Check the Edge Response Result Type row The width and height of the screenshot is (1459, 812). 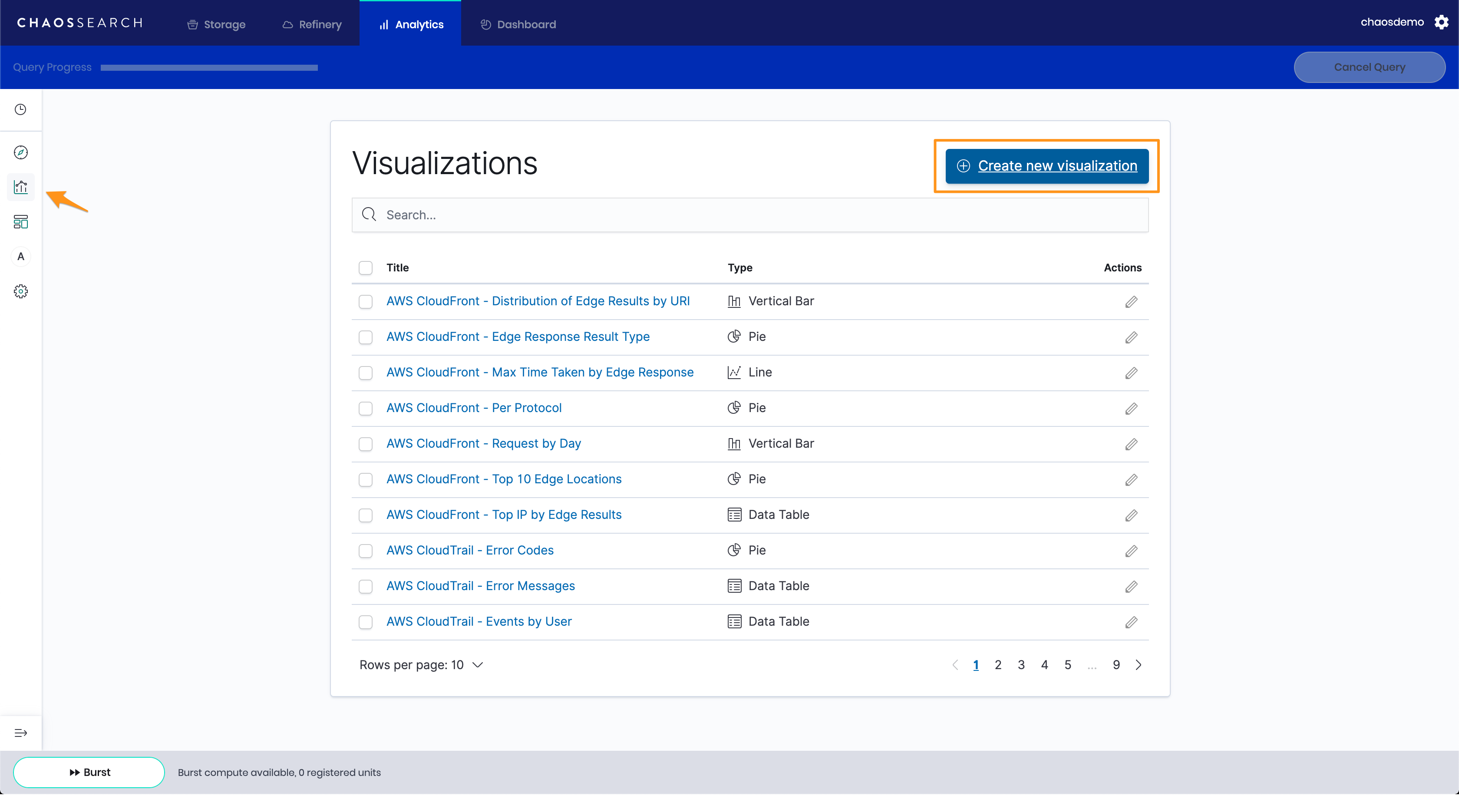[x=365, y=337]
